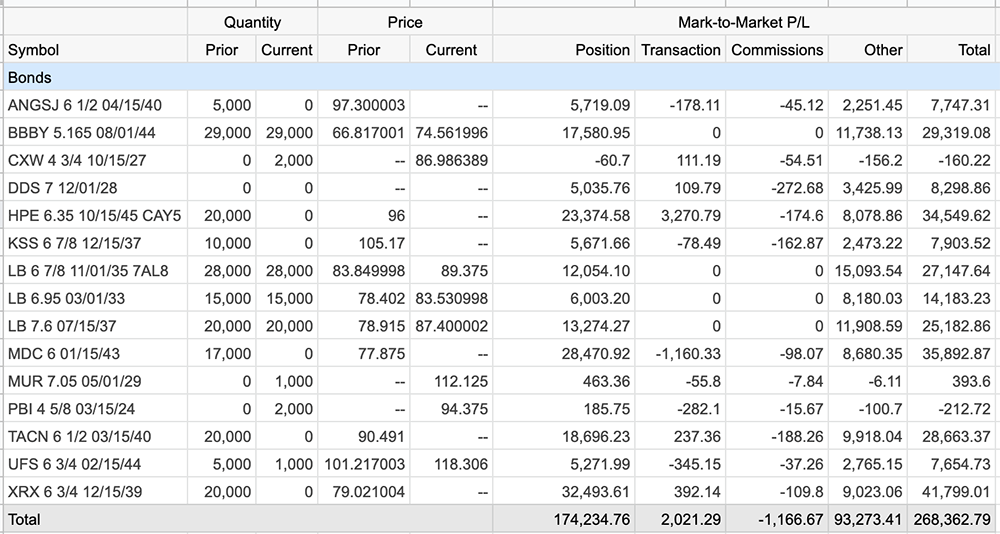Image resolution: width=1000 pixels, height=534 pixels.
Task: Select the Bonds section header row
Action: tap(500, 77)
